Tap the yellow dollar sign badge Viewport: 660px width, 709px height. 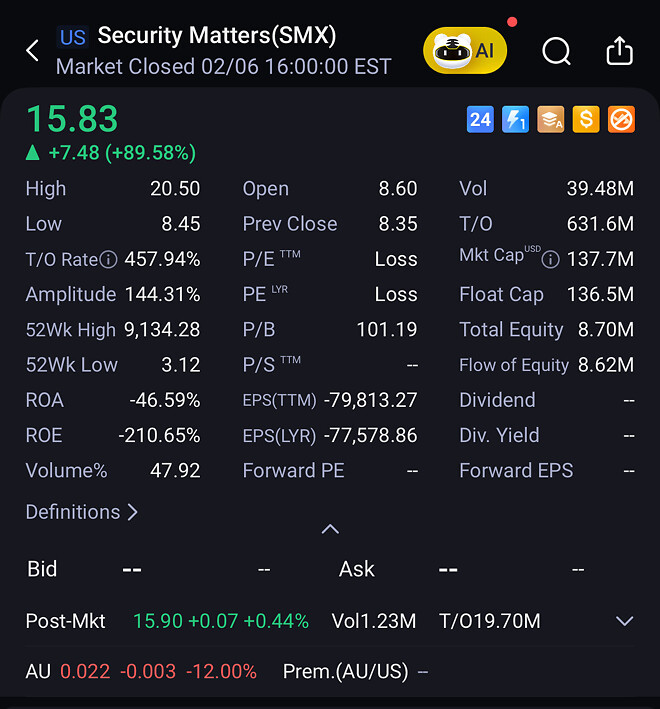pos(585,120)
